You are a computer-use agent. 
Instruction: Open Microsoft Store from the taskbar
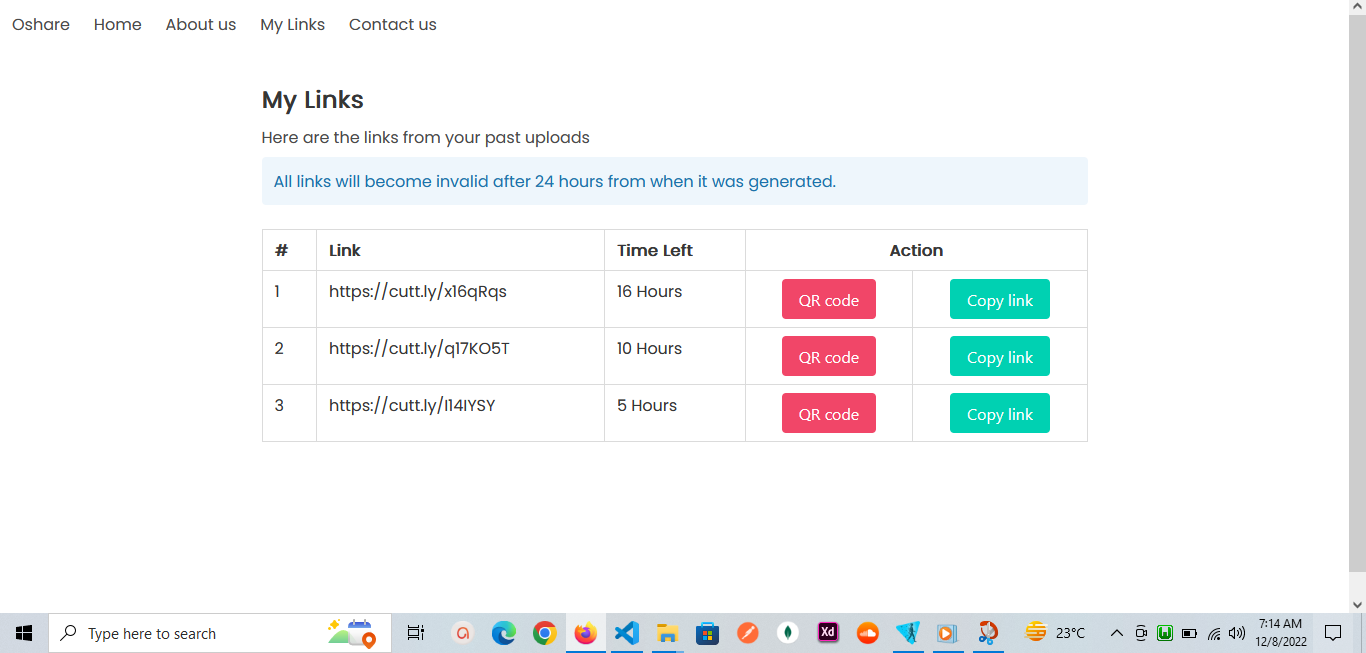pyautogui.click(x=708, y=633)
